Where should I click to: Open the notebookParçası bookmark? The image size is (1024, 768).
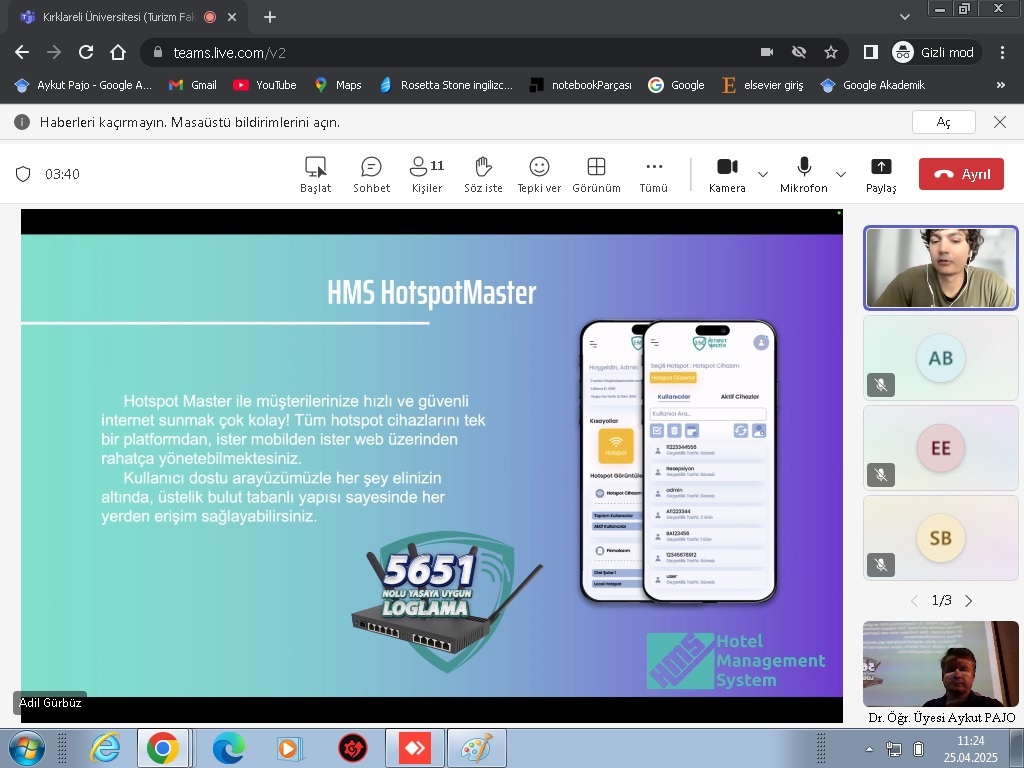(581, 85)
